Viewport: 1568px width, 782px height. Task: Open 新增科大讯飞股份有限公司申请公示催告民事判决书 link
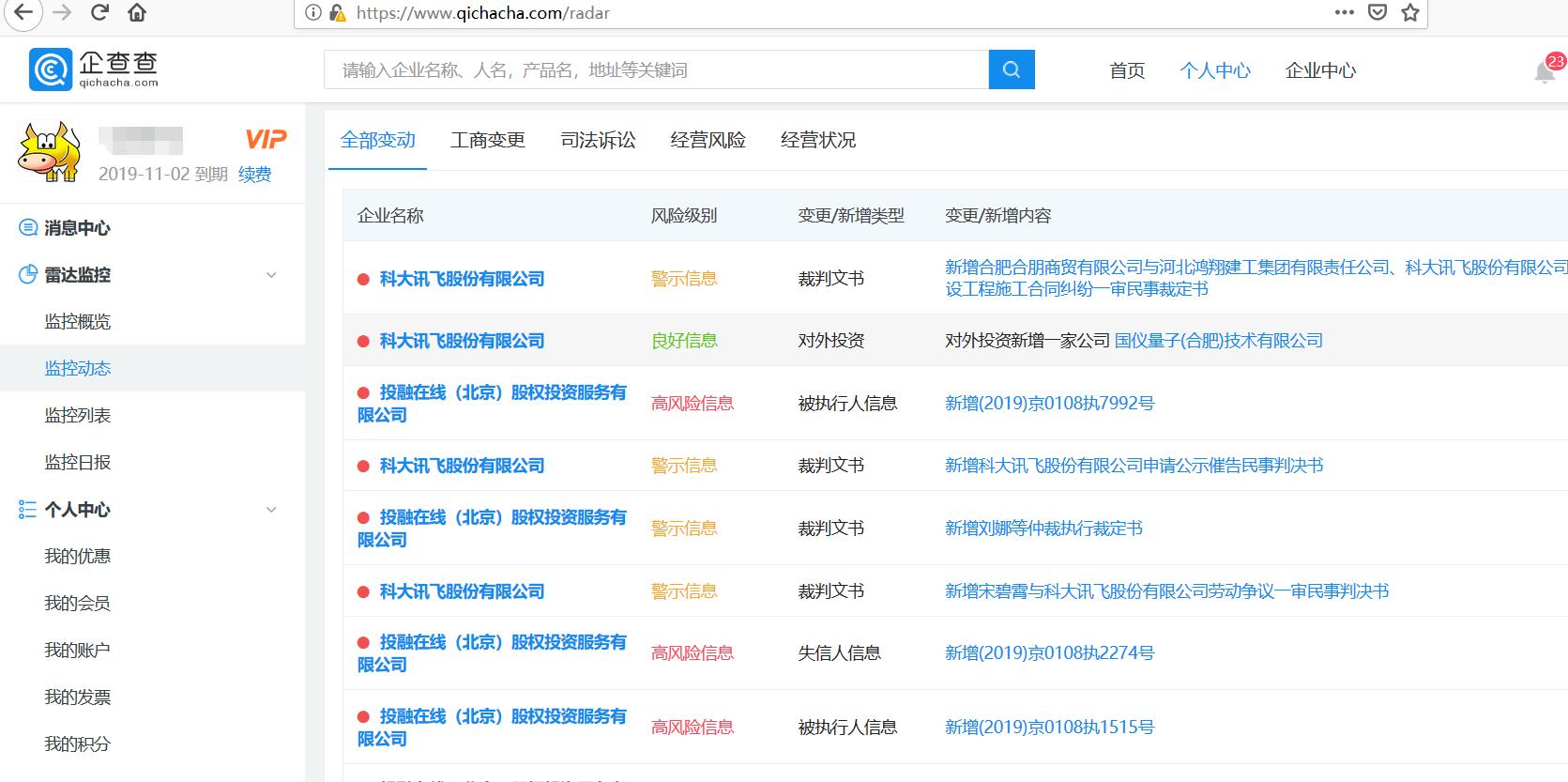[x=1134, y=466]
